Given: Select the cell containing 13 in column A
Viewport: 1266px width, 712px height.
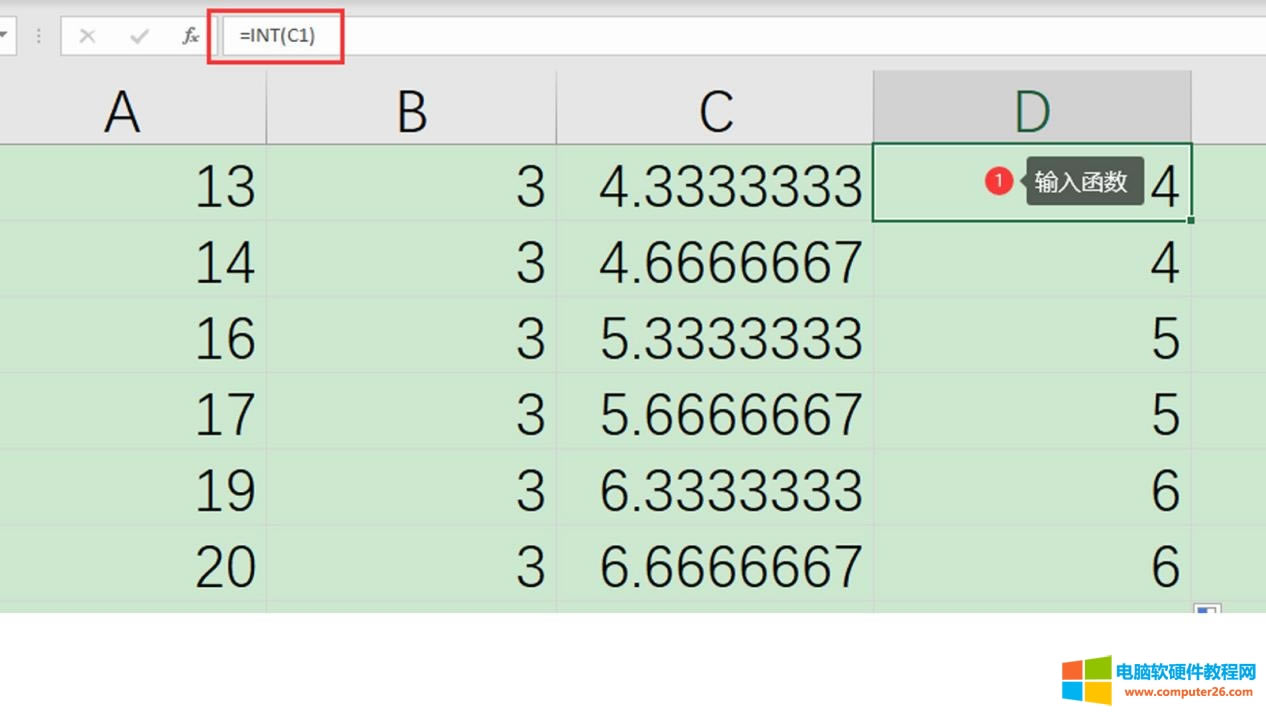Looking at the screenshot, I should (x=133, y=185).
